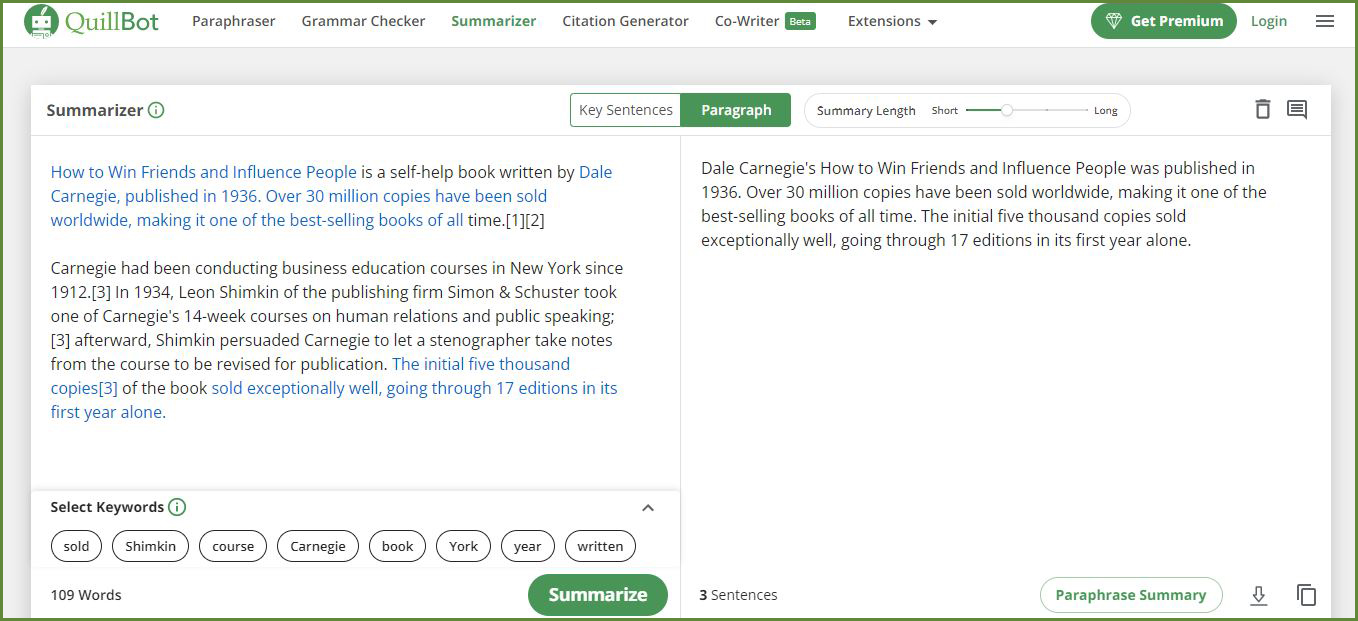Open the Extensions dropdown menu

tap(892, 21)
